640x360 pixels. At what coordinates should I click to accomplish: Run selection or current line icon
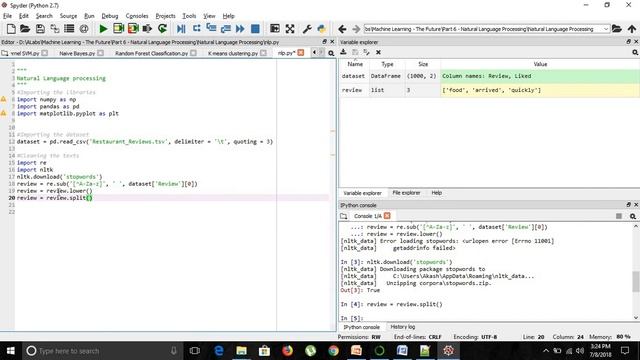click(x=147, y=29)
